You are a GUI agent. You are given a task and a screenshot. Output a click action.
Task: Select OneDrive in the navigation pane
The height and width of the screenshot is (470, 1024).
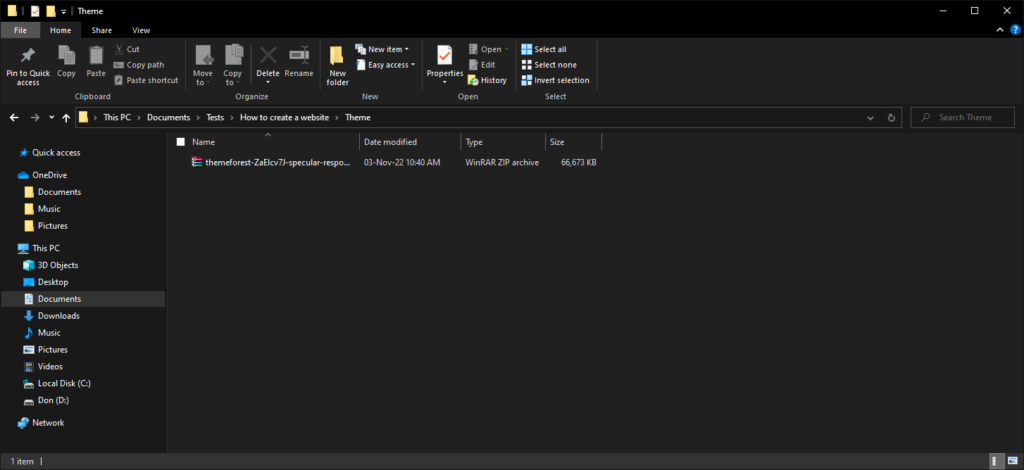click(x=43, y=175)
